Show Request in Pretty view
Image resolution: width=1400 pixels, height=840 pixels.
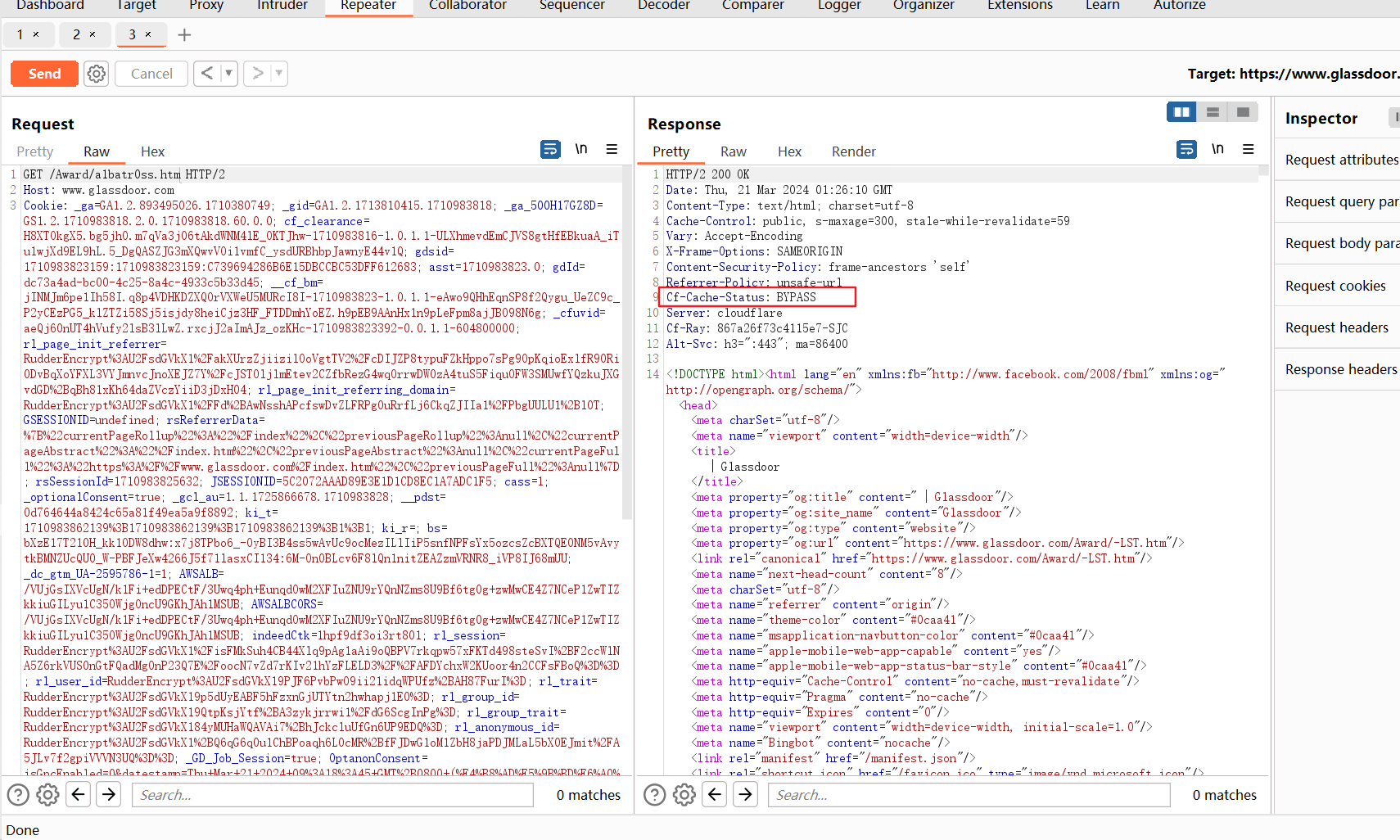(x=35, y=151)
